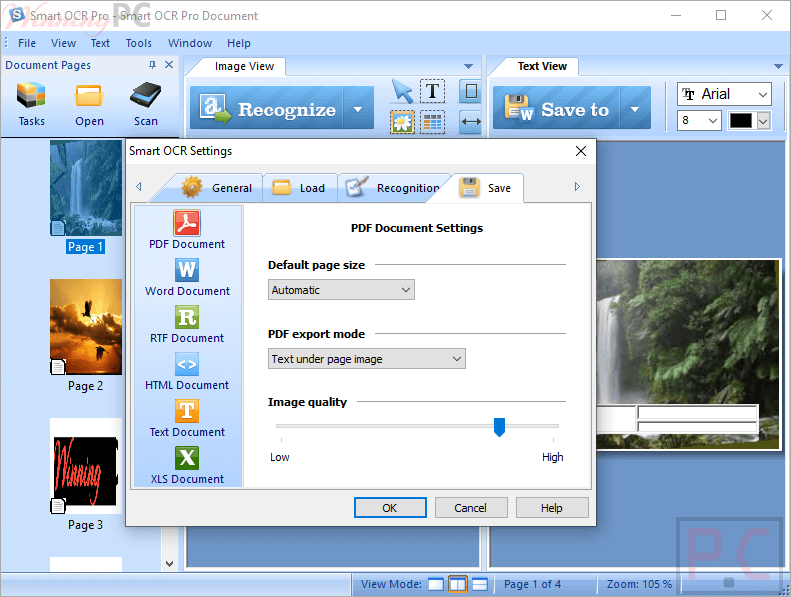Switch to the Recognition settings tab
Screen dimensions: 791x597
[x=392, y=188]
